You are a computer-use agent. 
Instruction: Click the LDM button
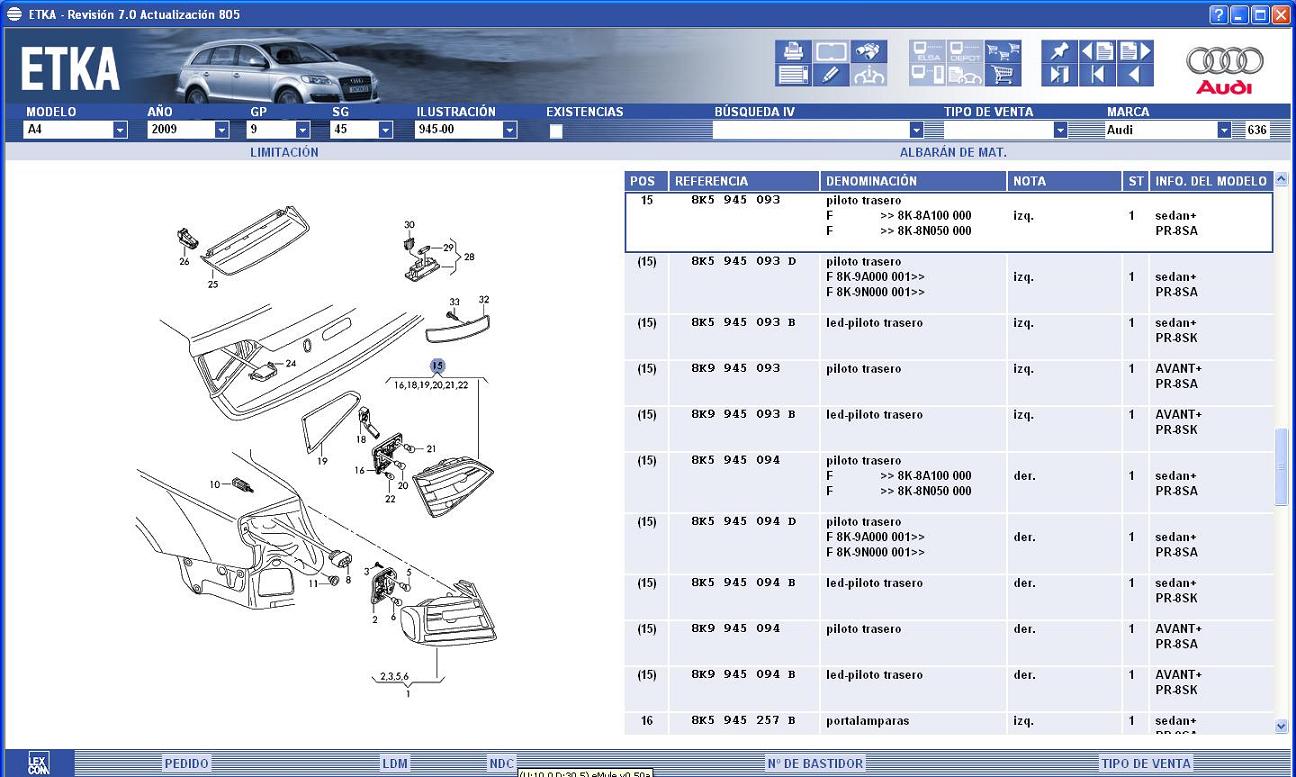pyautogui.click(x=395, y=763)
